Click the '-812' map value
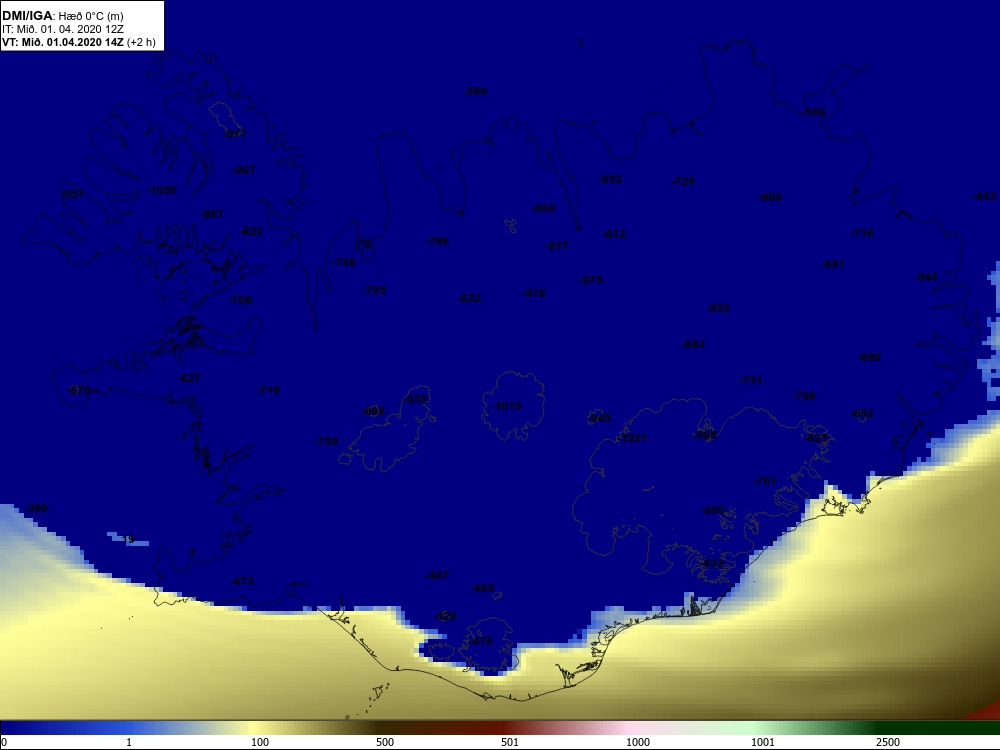 coord(614,235)
